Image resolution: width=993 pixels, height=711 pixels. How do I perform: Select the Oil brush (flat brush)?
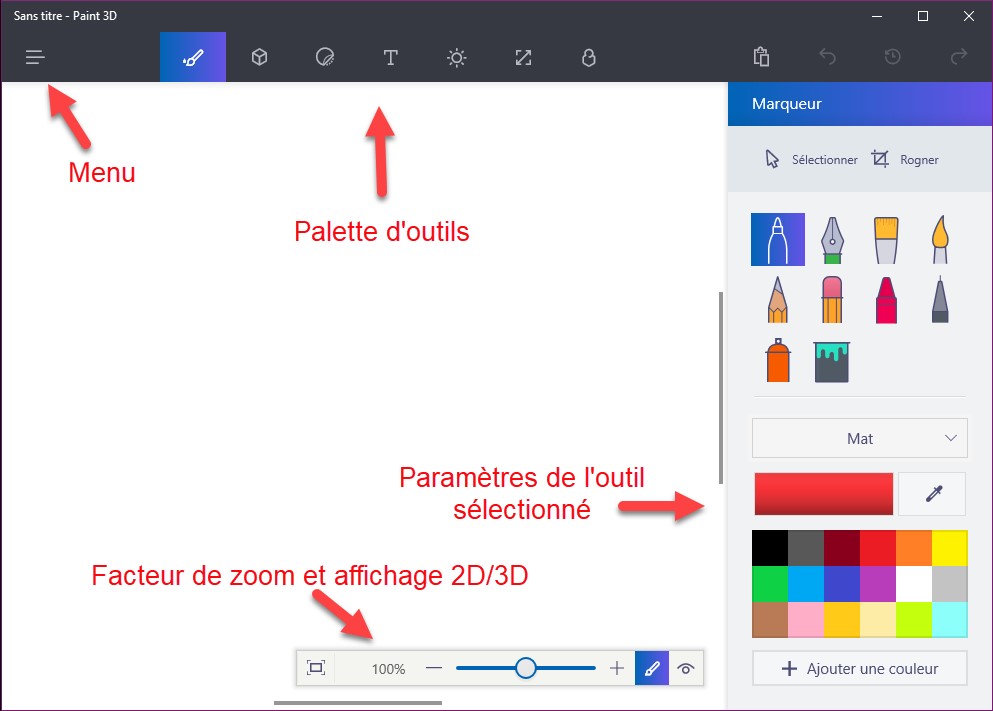(886, 239)
